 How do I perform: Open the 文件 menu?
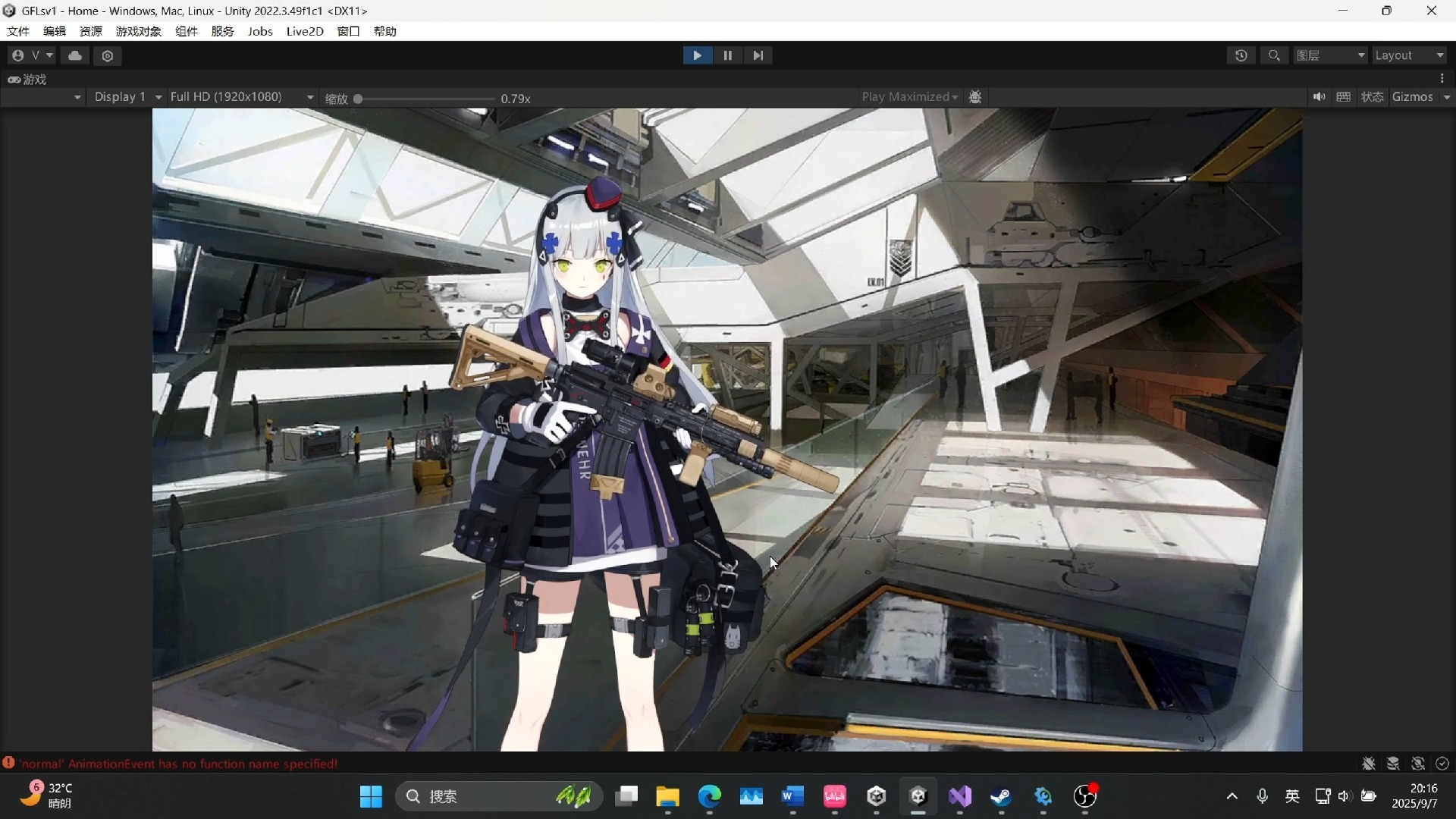tap(18, 31)
